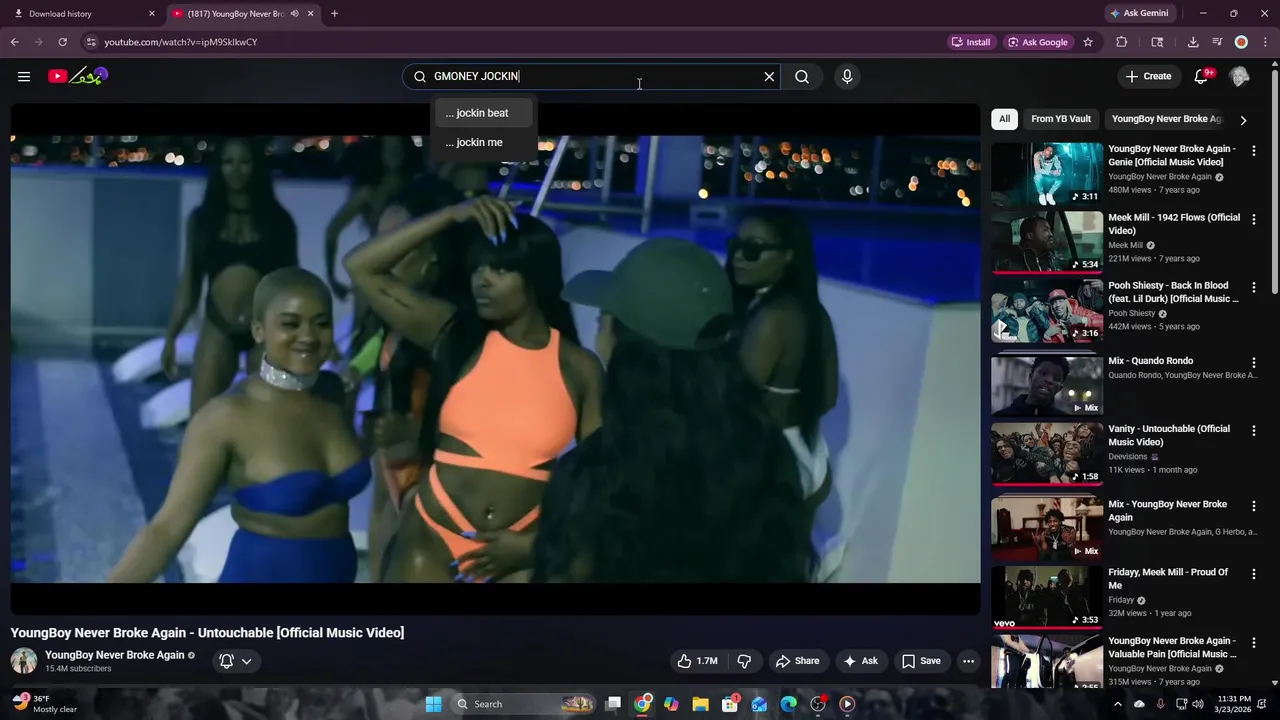Show hidden system tray icons
Viewport: 1280px width, 720px height.
click(x=1118, y=704)
